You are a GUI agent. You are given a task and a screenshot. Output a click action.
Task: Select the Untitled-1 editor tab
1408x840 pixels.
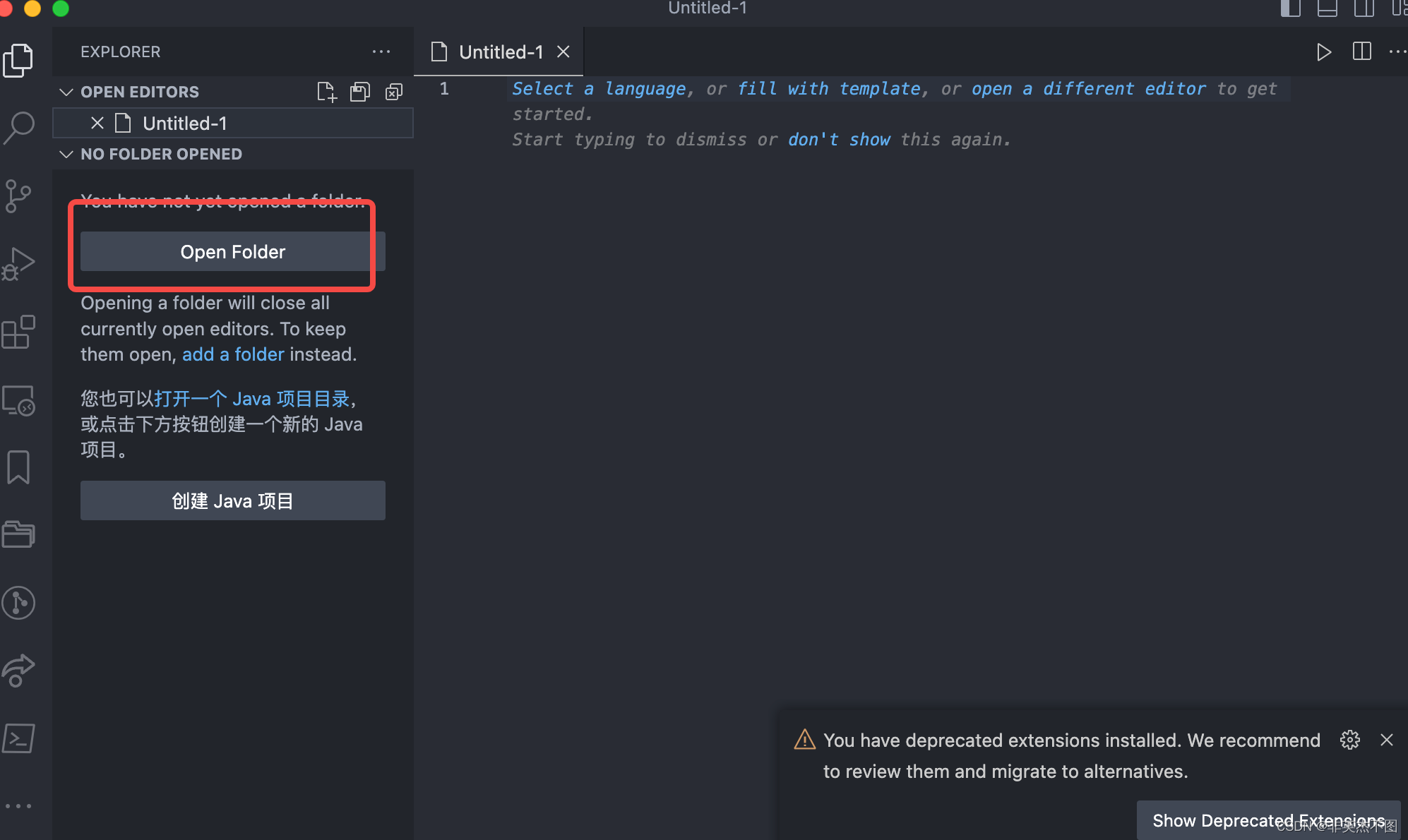click(x=500, y=52)
